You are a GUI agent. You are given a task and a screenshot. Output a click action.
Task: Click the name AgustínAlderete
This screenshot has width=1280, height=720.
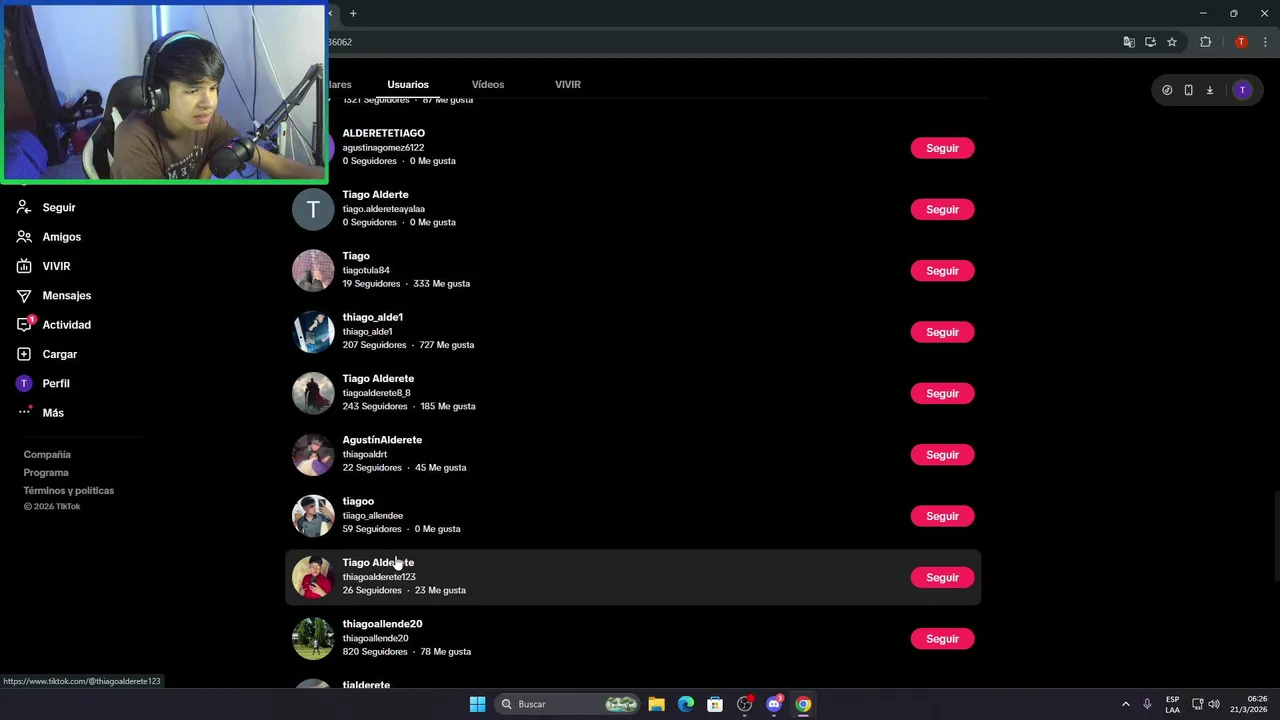click(382, 440)
